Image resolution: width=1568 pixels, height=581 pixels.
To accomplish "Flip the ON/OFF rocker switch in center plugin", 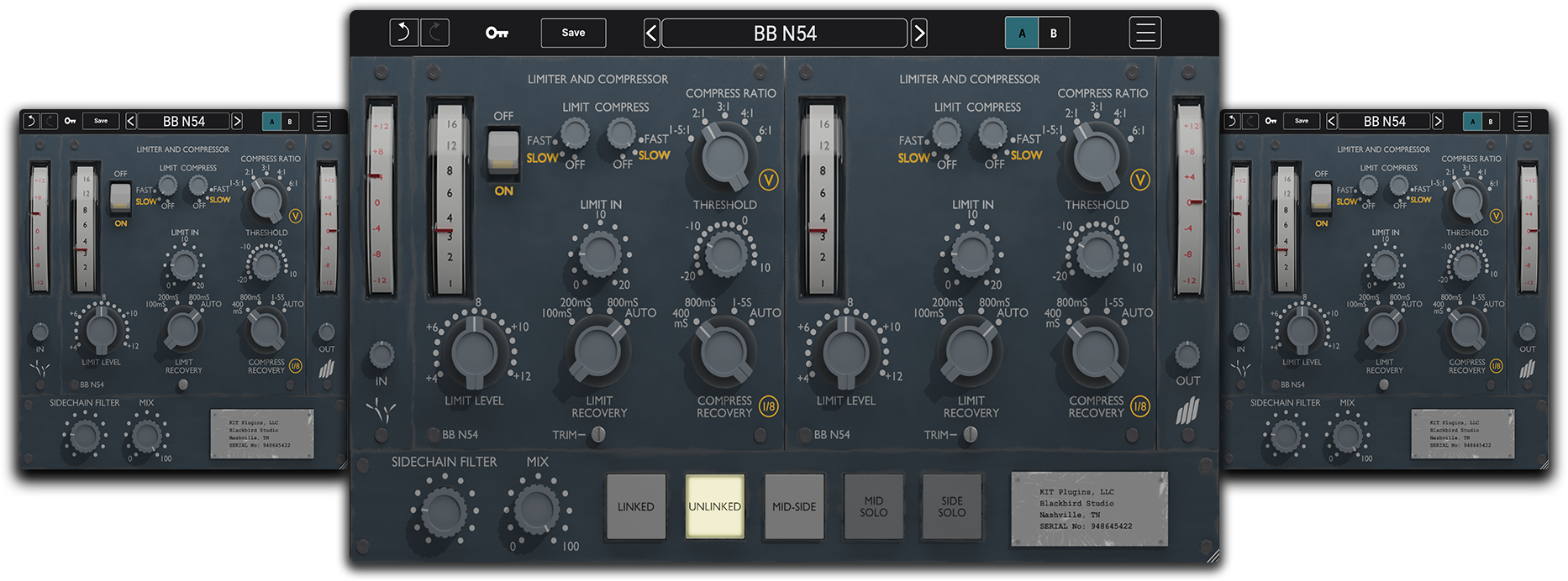I will [503, 153].
